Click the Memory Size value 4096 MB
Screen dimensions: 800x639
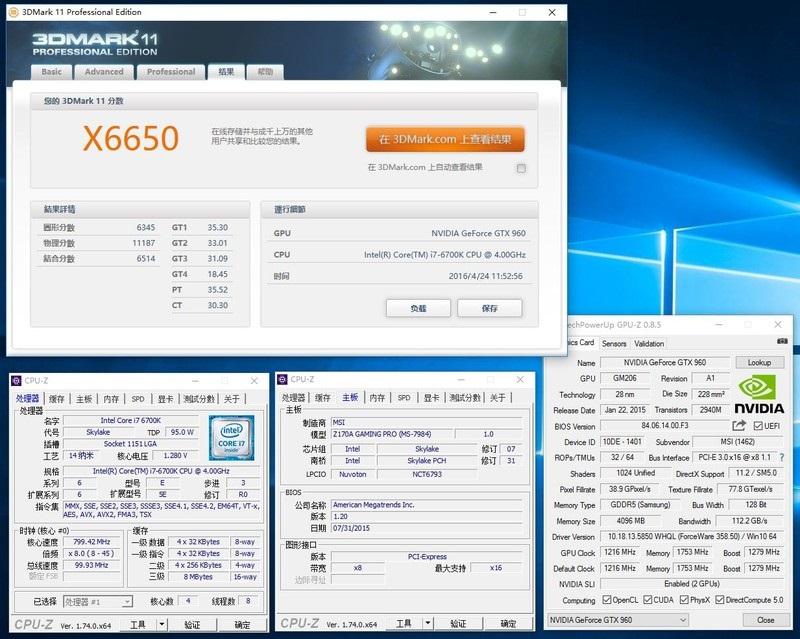point(631,521)
